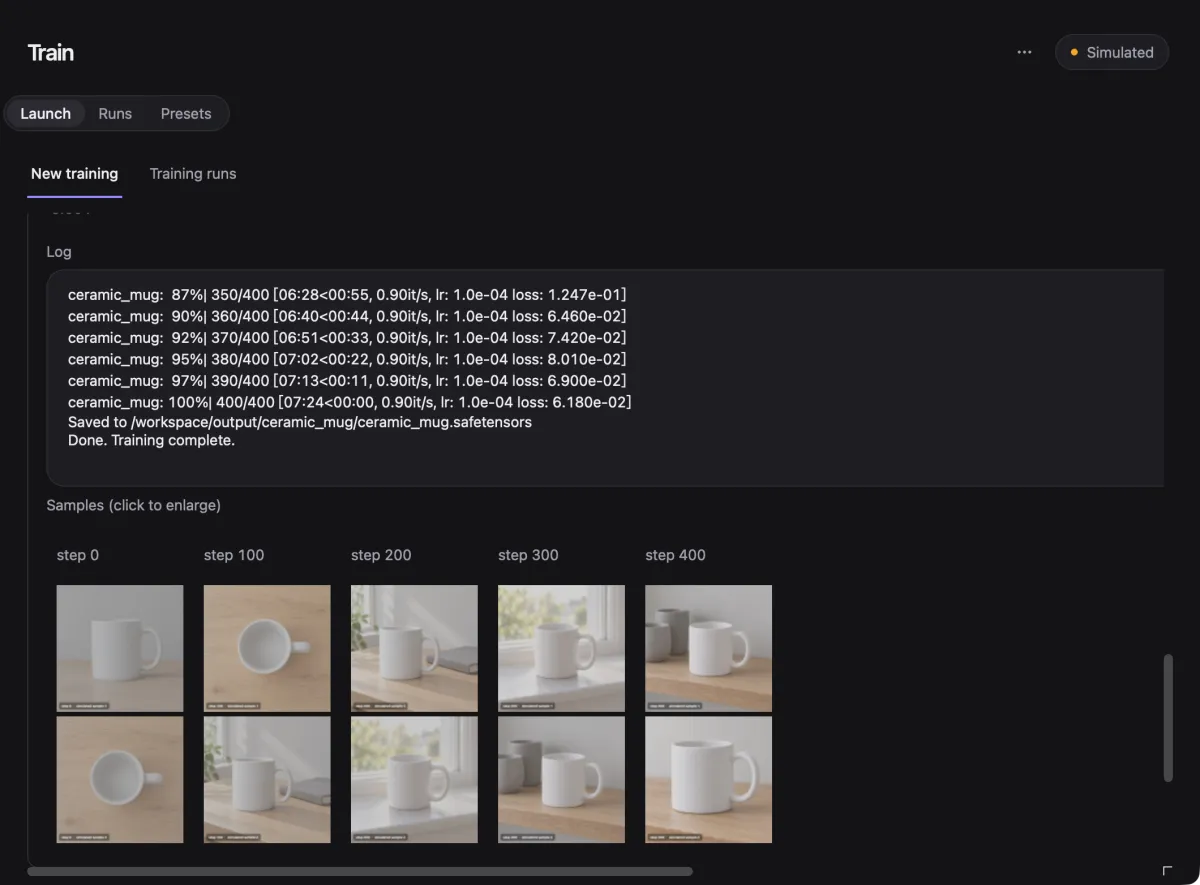Enlarge the lower sample under step 200
The image size is (1200, 885).
414,779
